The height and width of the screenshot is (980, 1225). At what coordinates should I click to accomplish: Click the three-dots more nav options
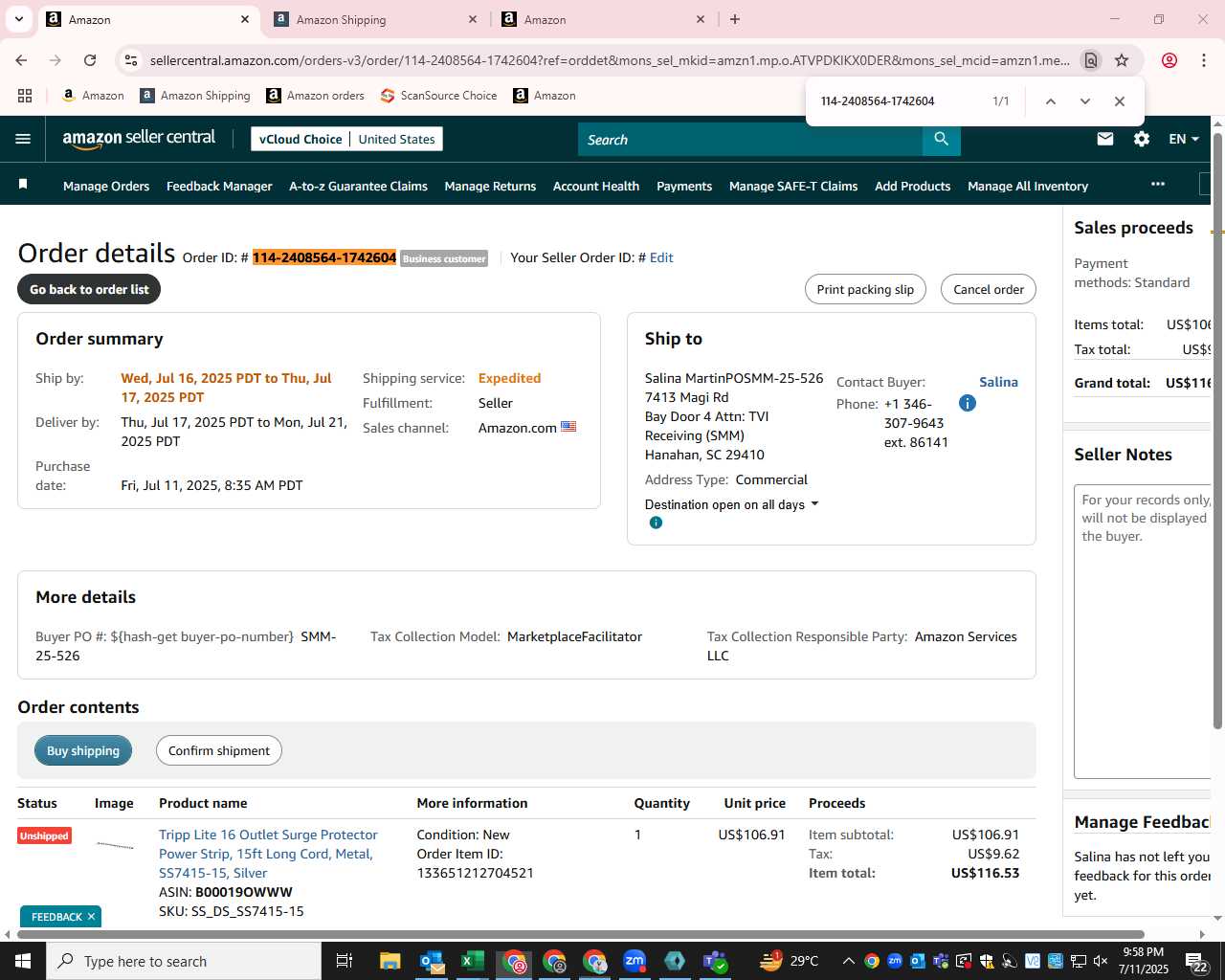coord(1158,184)
